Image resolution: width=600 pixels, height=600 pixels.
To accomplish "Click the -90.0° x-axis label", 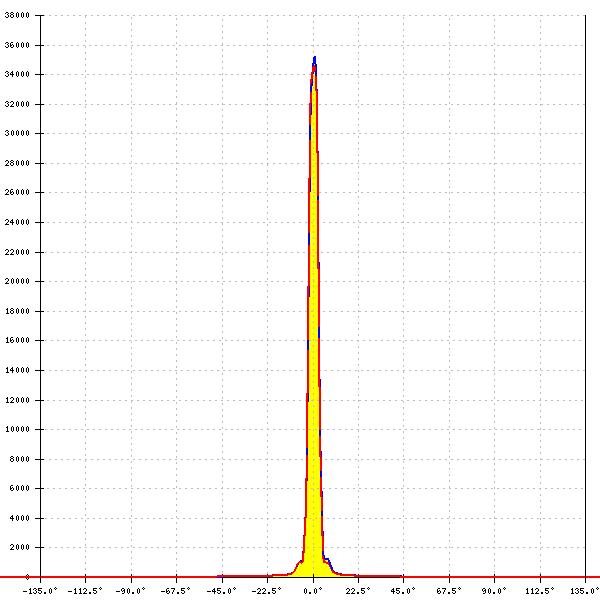I will [131, 591].
